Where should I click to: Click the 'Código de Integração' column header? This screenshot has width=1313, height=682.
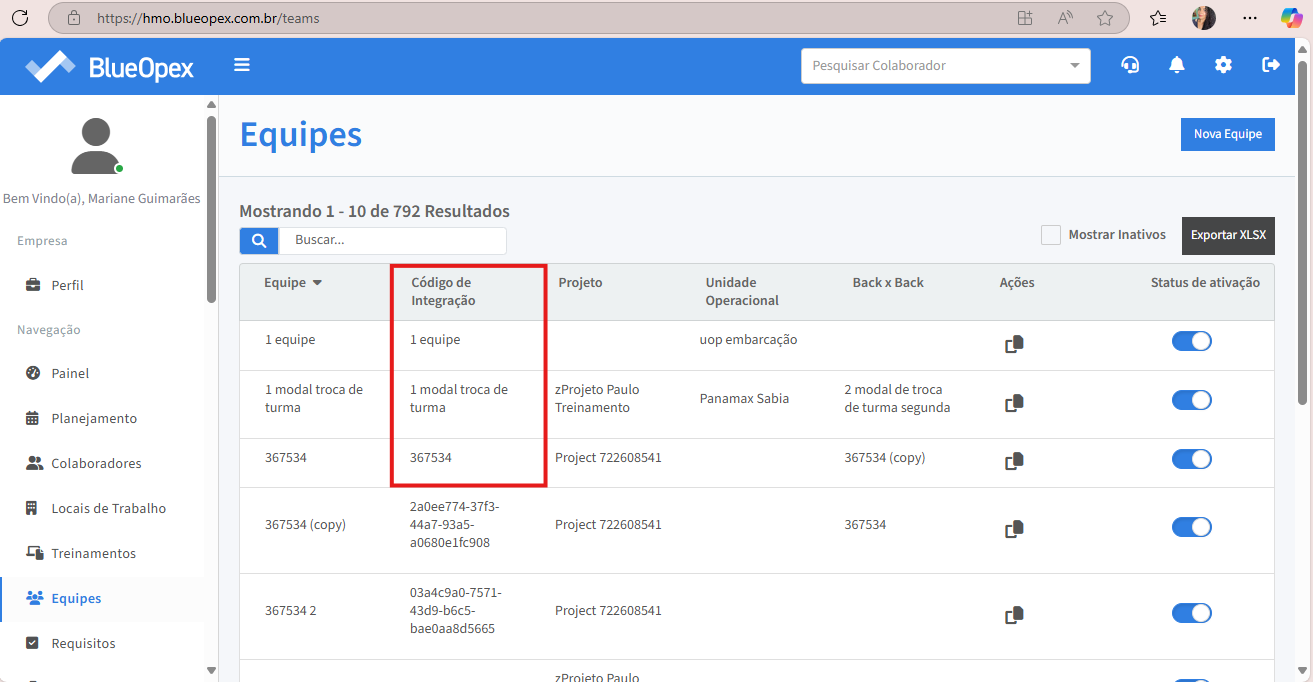coord(441,291)
